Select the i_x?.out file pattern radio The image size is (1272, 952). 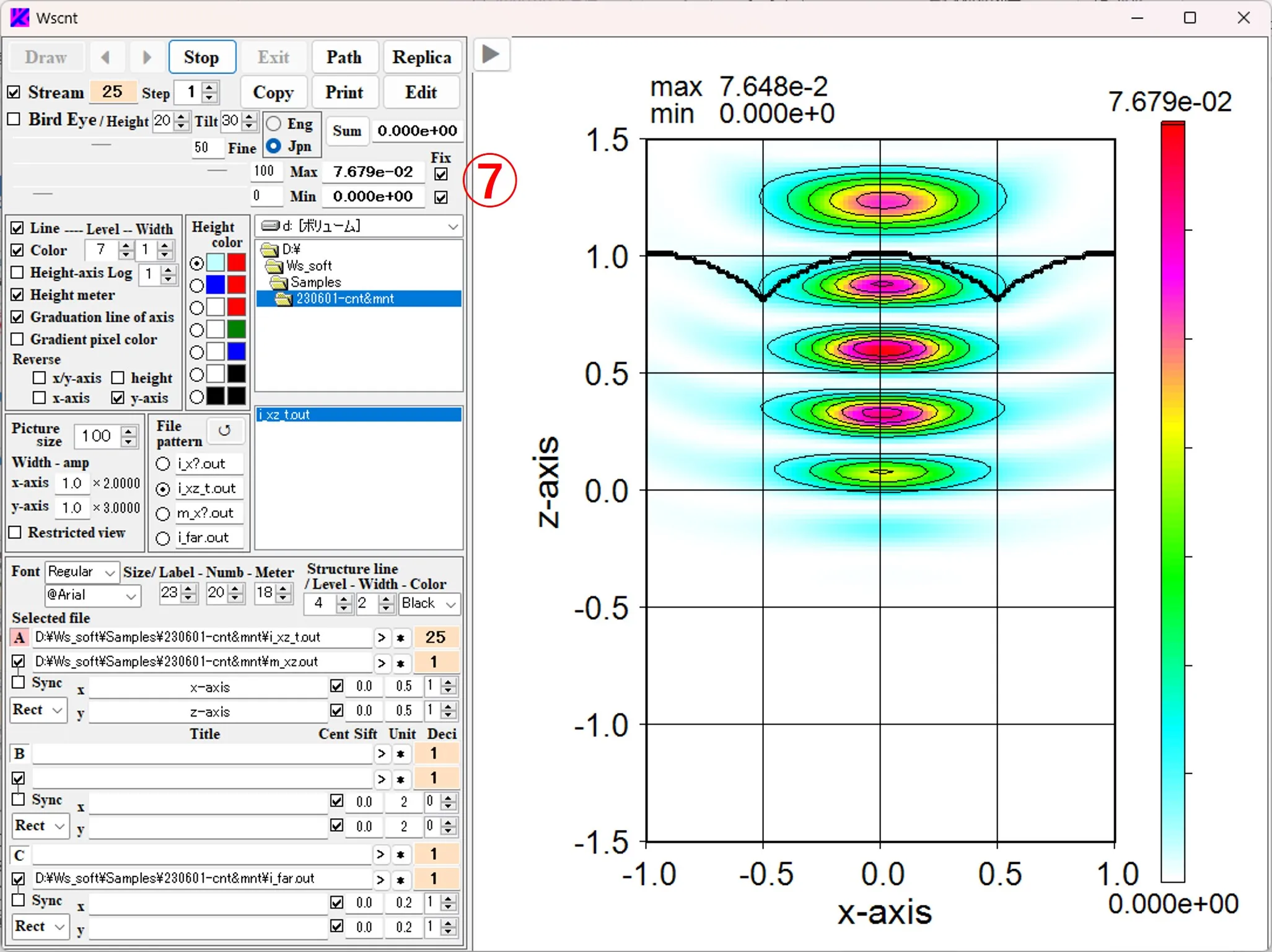point(163,464)
